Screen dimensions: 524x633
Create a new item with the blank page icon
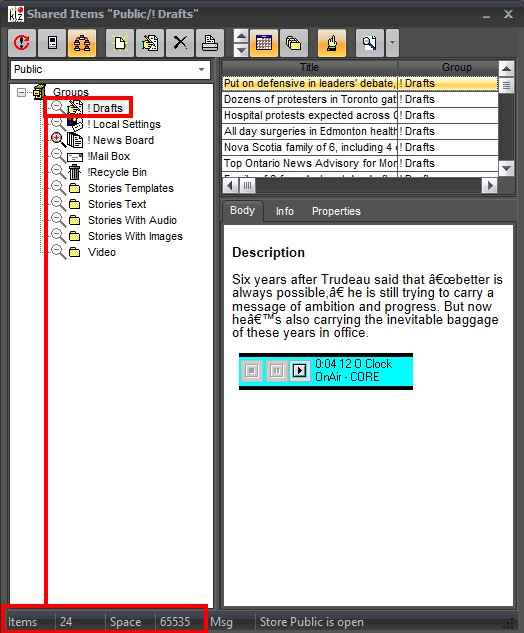[120, 43]
